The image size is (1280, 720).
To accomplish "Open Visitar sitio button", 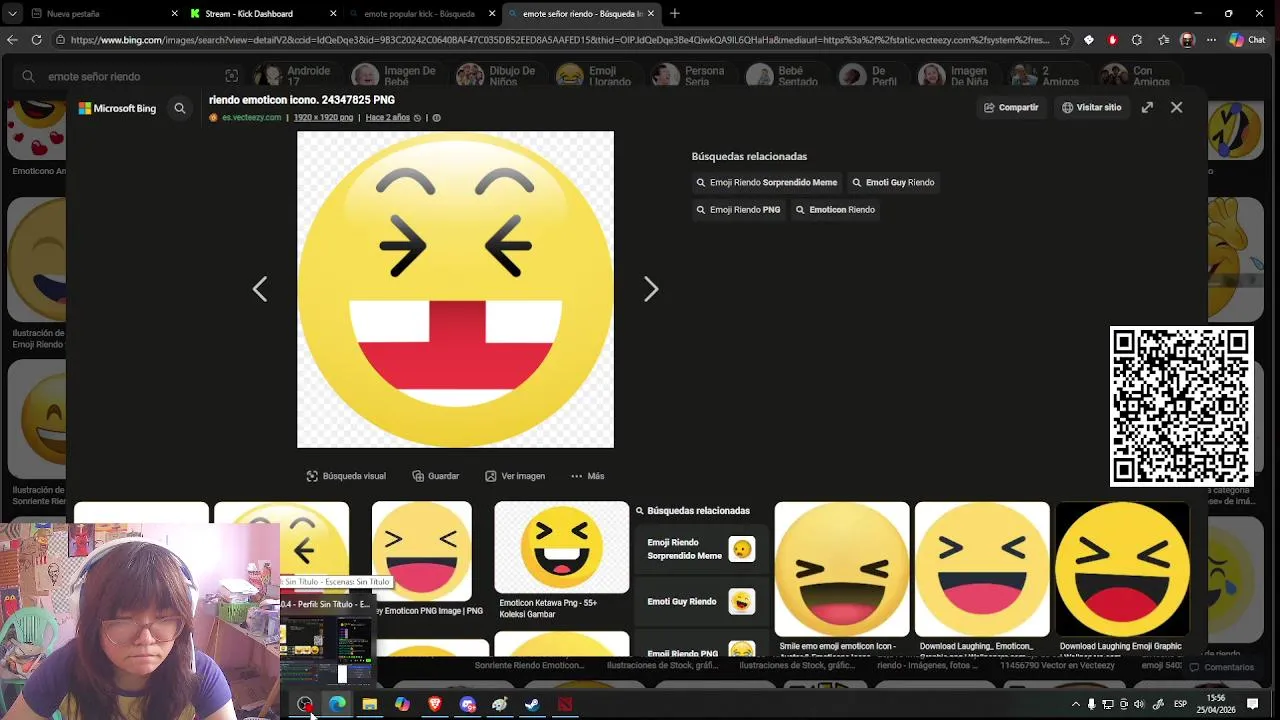I will pyautogui.click(x=1091, y=107).
